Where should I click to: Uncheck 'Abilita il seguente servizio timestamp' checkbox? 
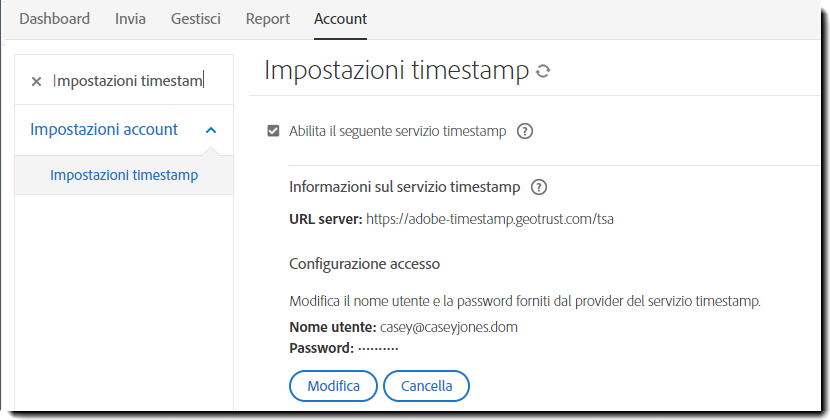click(x=273, y=131)
